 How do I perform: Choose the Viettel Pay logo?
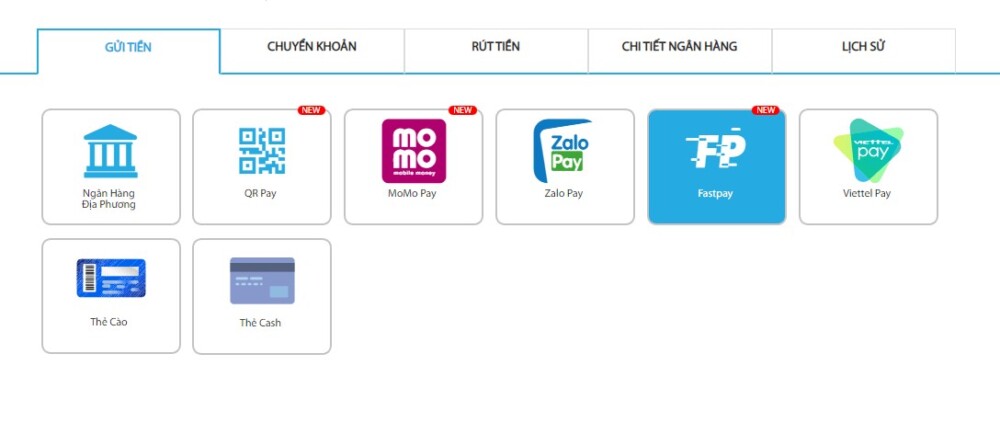[x=868, y=150]
